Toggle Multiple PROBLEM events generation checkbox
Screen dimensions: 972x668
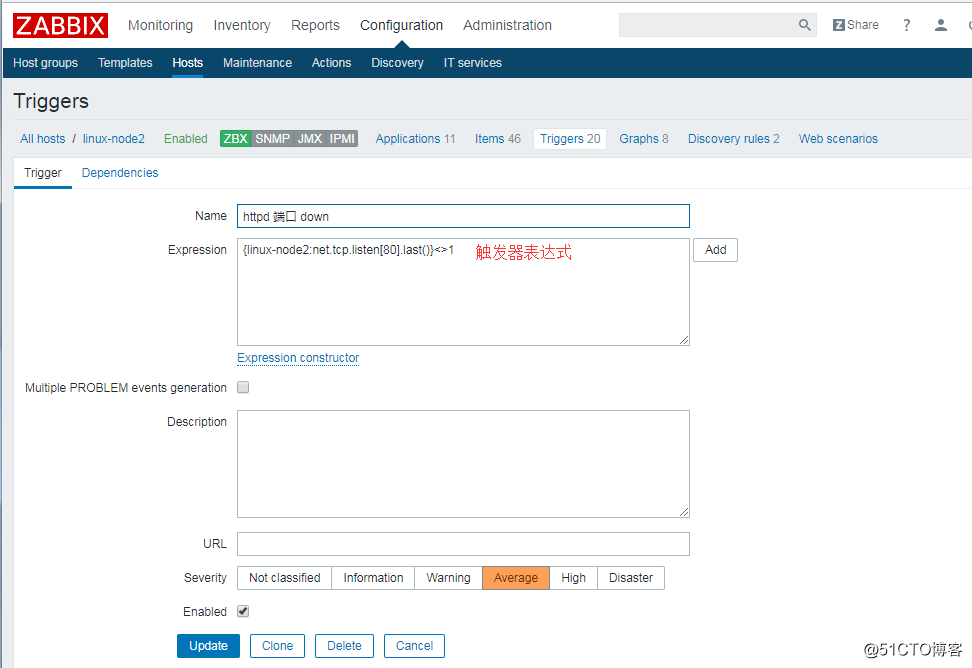(x=243, y=387)
